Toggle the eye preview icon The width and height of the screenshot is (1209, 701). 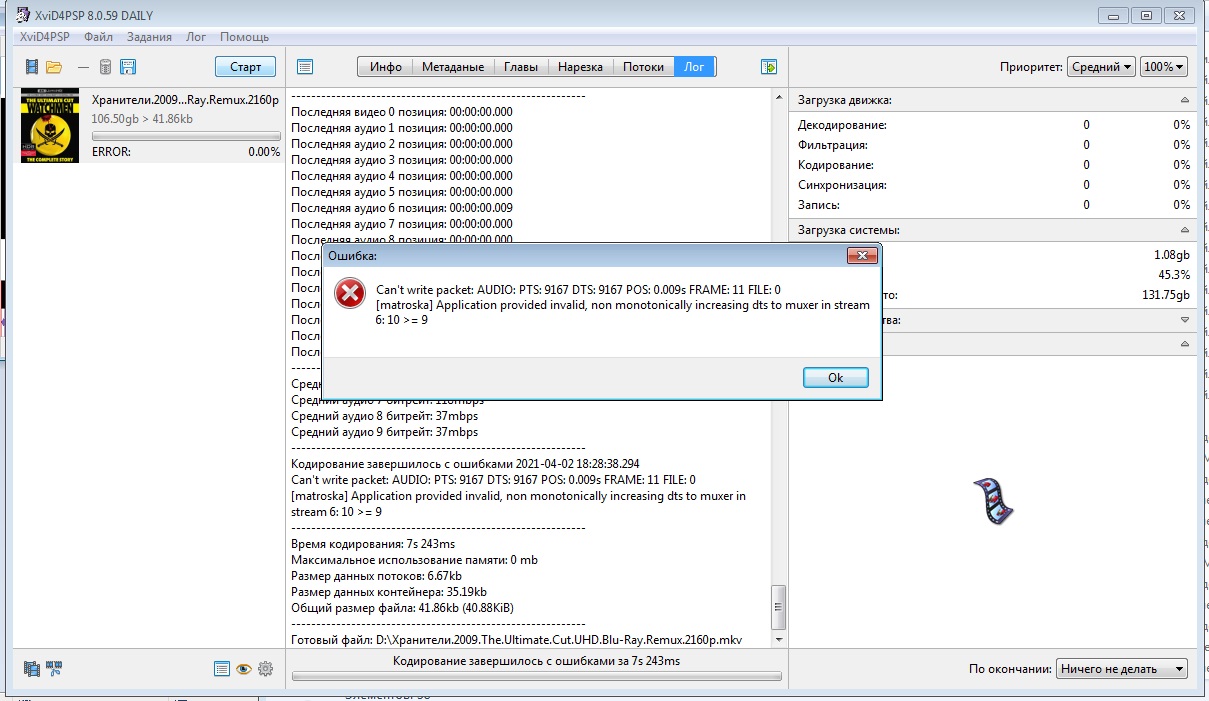click(x=243, y=669)
